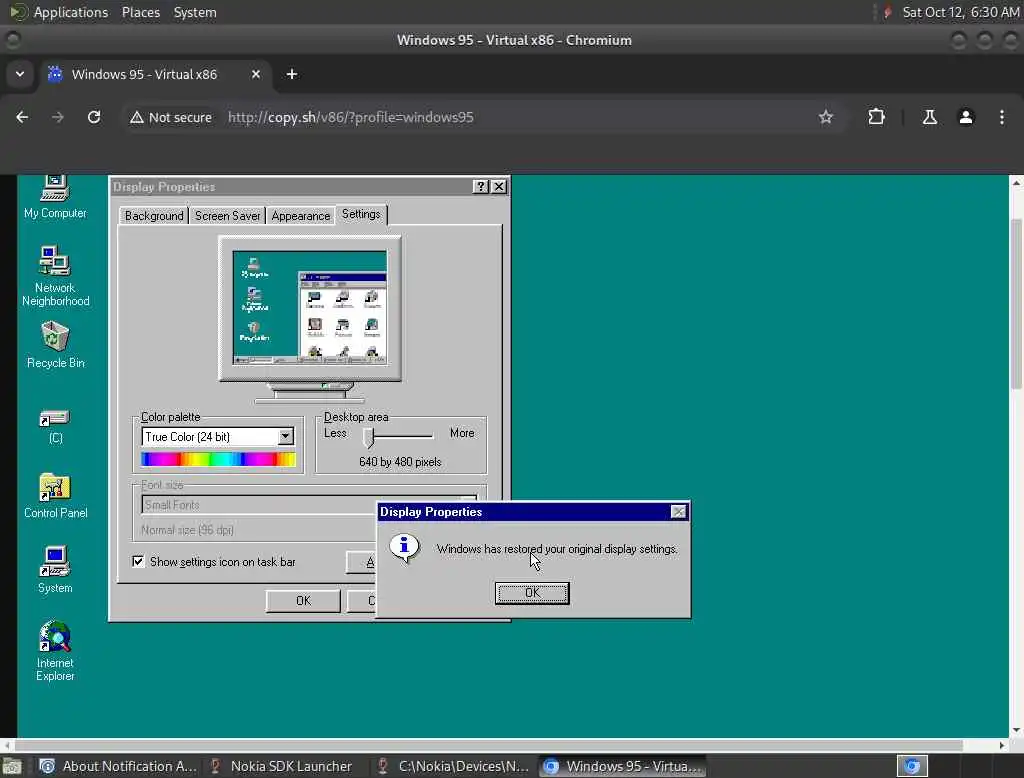Bookmark this page with the star icon
The height and width of the screenshot is (778, 1024).
825,117
